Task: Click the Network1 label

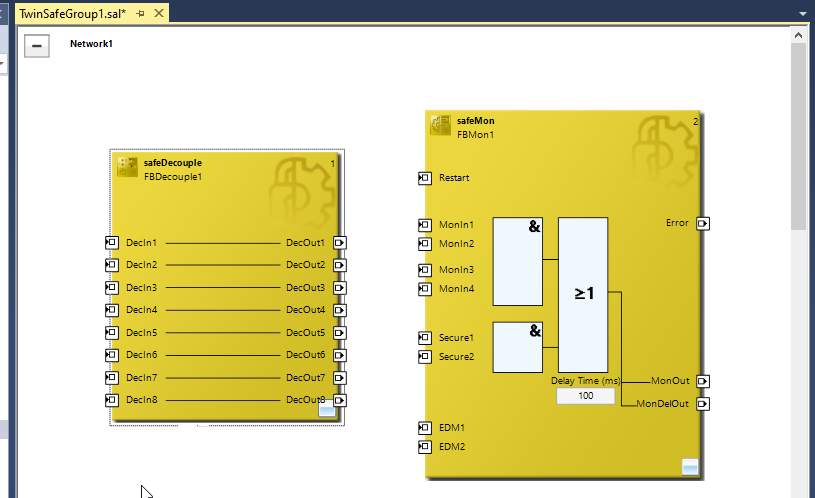Action: tap(91, 44)
